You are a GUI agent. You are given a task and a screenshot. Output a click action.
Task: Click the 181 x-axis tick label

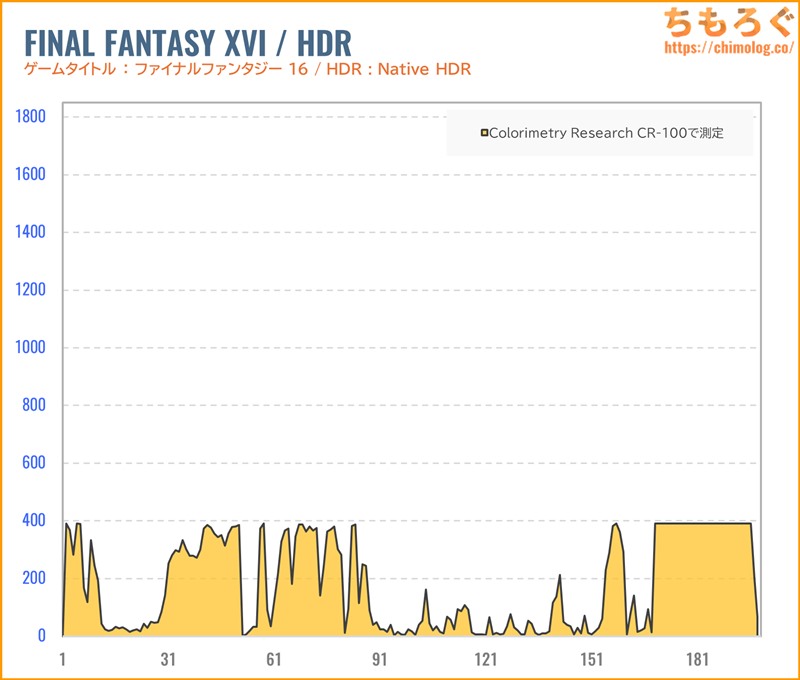(x=698, y=659)
